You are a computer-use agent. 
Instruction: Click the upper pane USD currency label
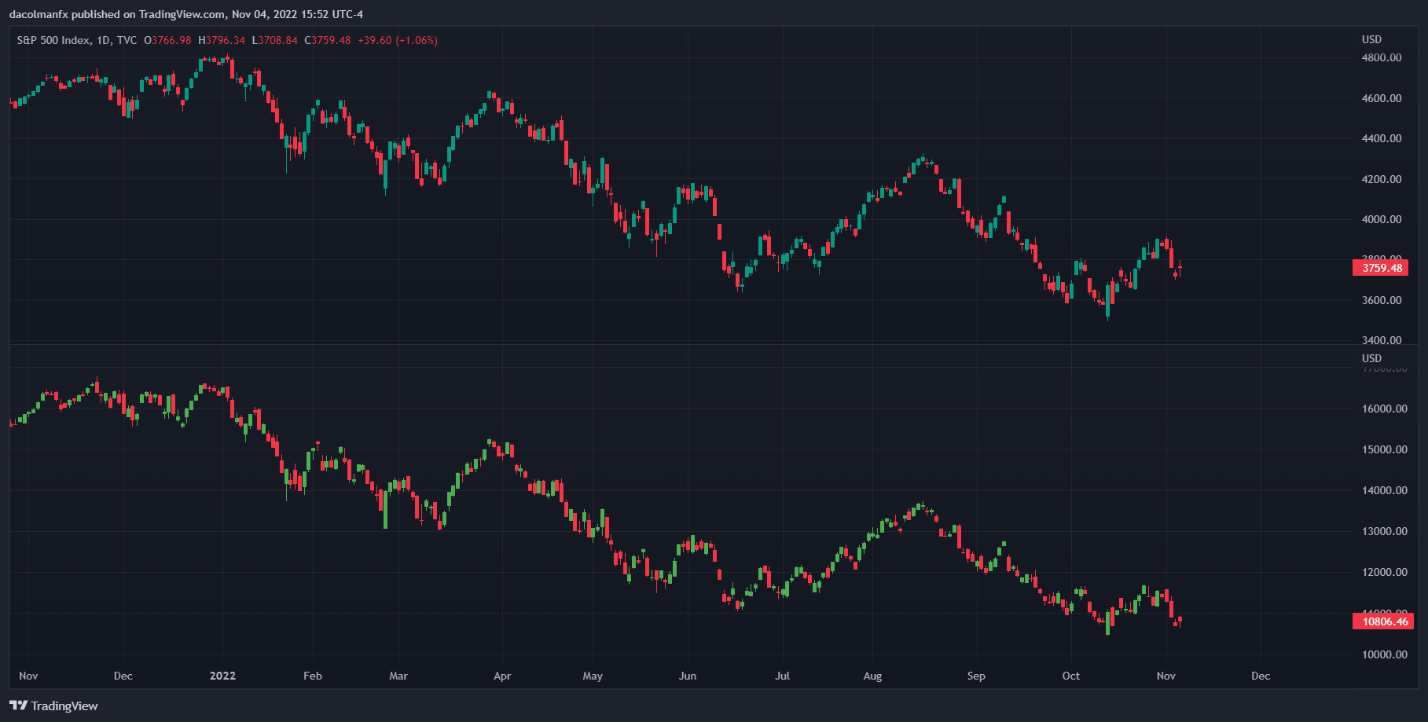point(1371,39)
